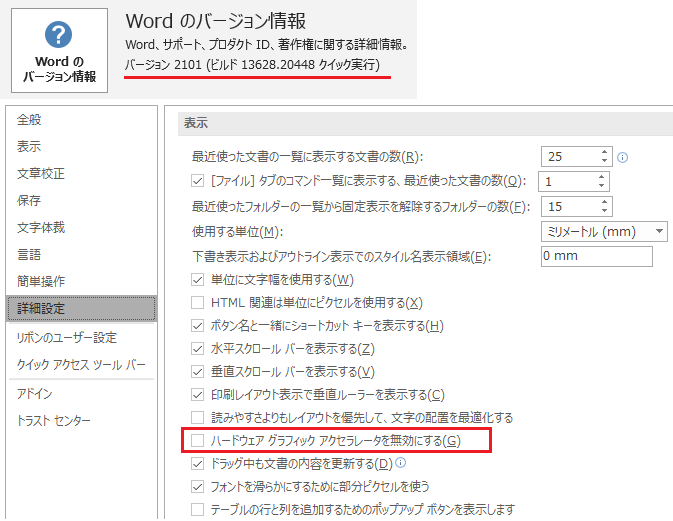
Task: Click label 最近使ったフォルダーの一覧から固定表示を解除
Action: [361, 207]
